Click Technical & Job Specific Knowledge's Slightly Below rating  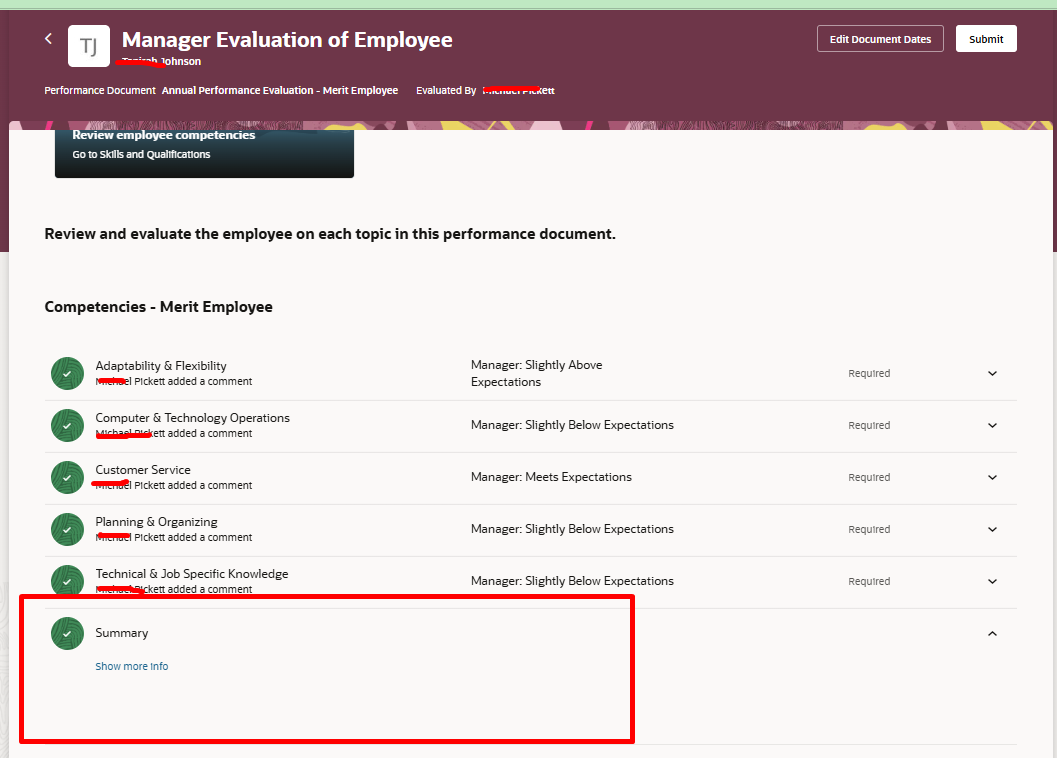point(572,581)
